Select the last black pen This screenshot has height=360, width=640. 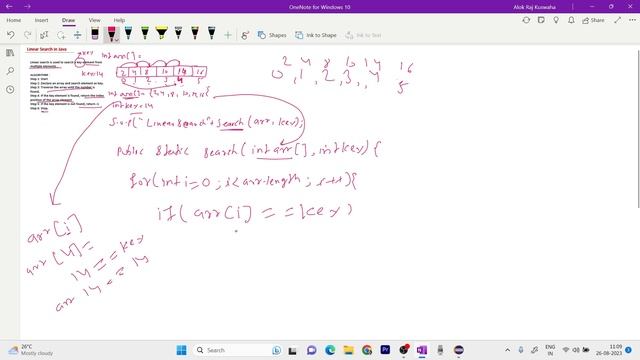211,33
